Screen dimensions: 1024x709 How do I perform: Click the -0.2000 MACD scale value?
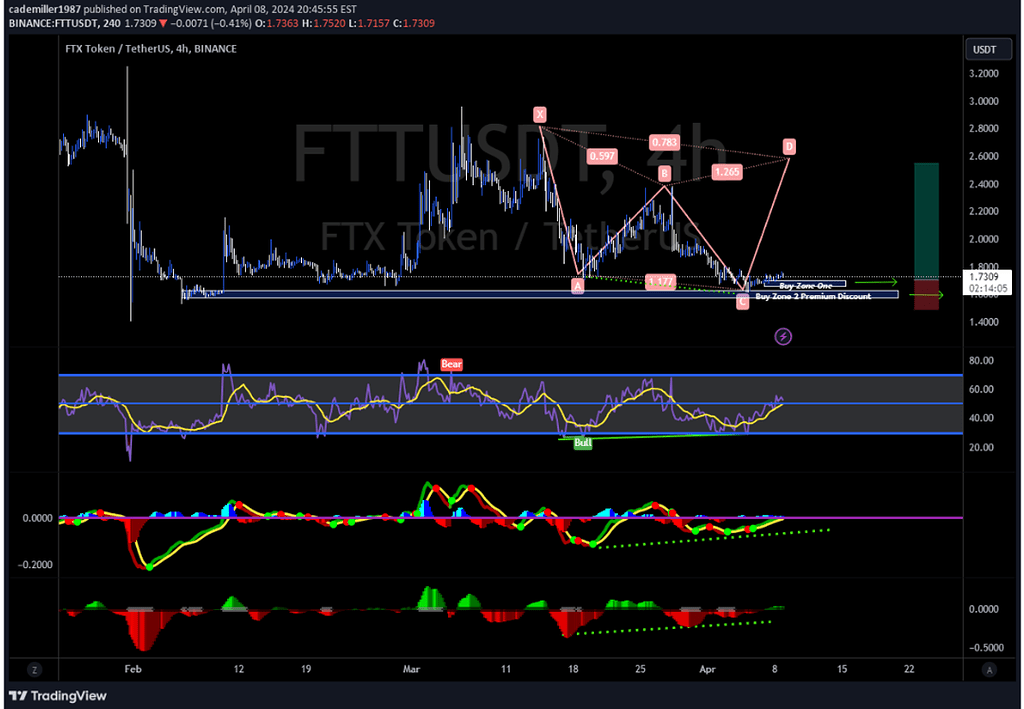[x=37, y=565]
